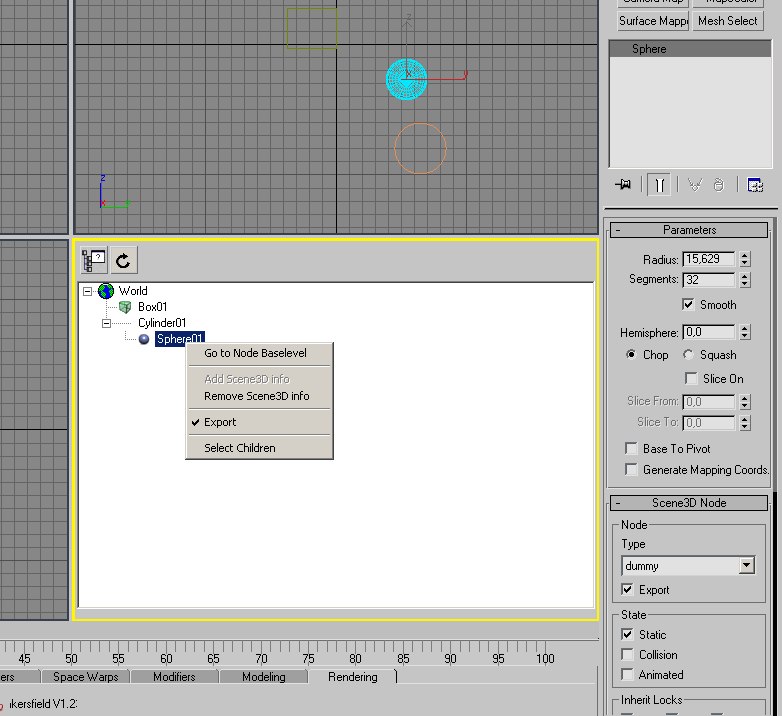
Task: Toggle Show End Result icon
Action: tap(658, 185)
